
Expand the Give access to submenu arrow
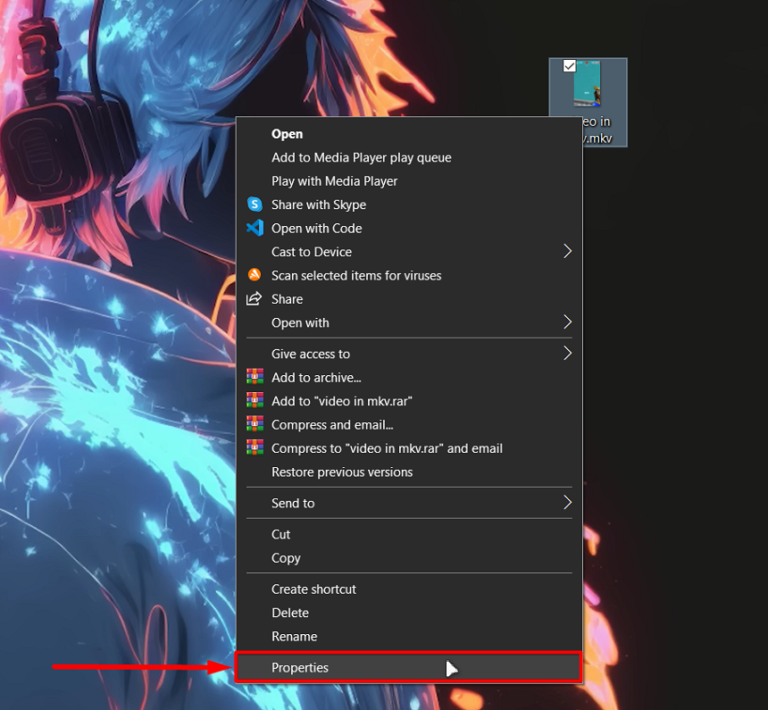click(567, 353)
